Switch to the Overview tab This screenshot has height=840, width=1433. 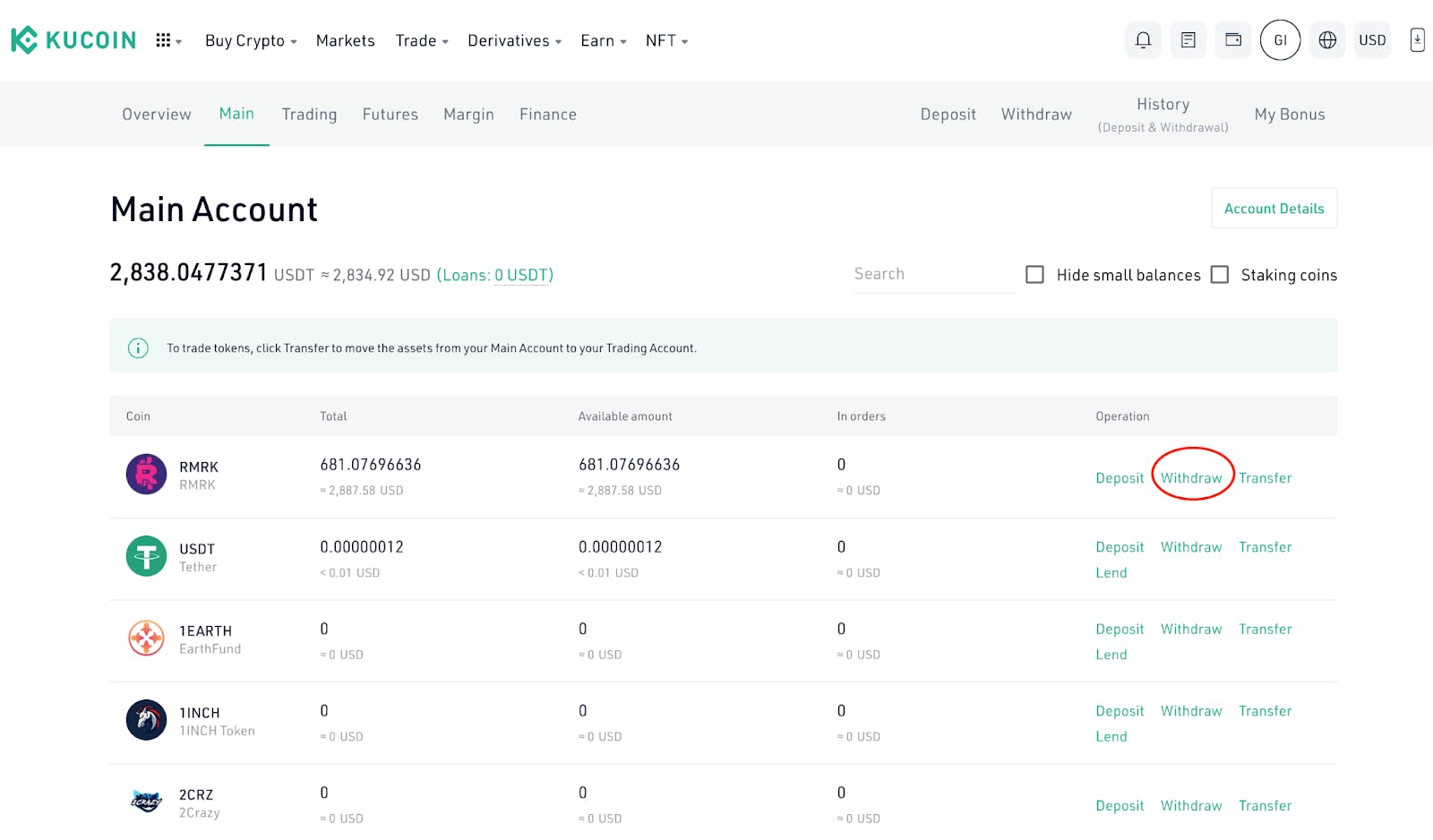157,114
